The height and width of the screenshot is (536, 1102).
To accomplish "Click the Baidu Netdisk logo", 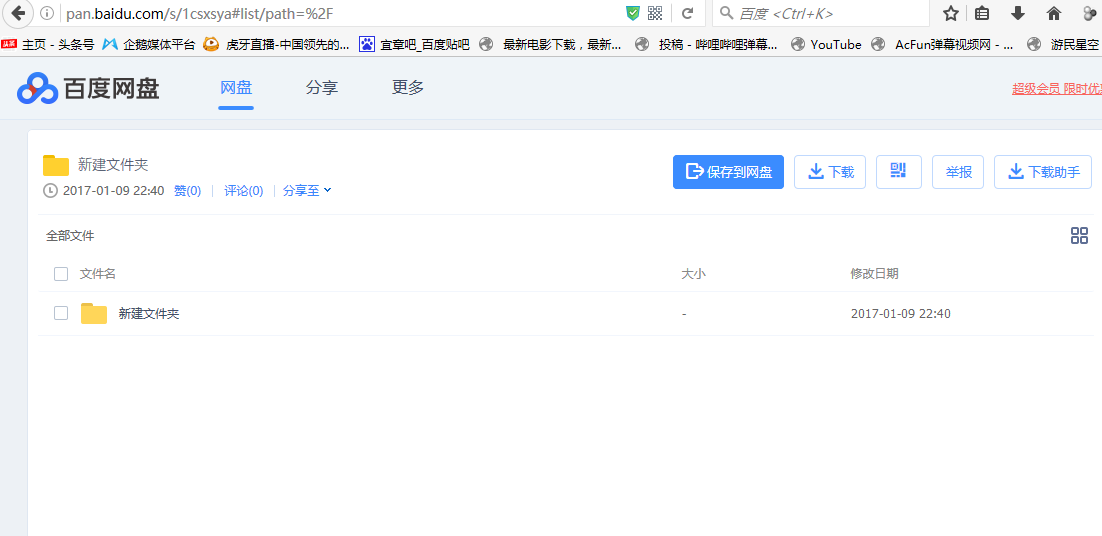I will pyautogui.click(x=88, y=89).
